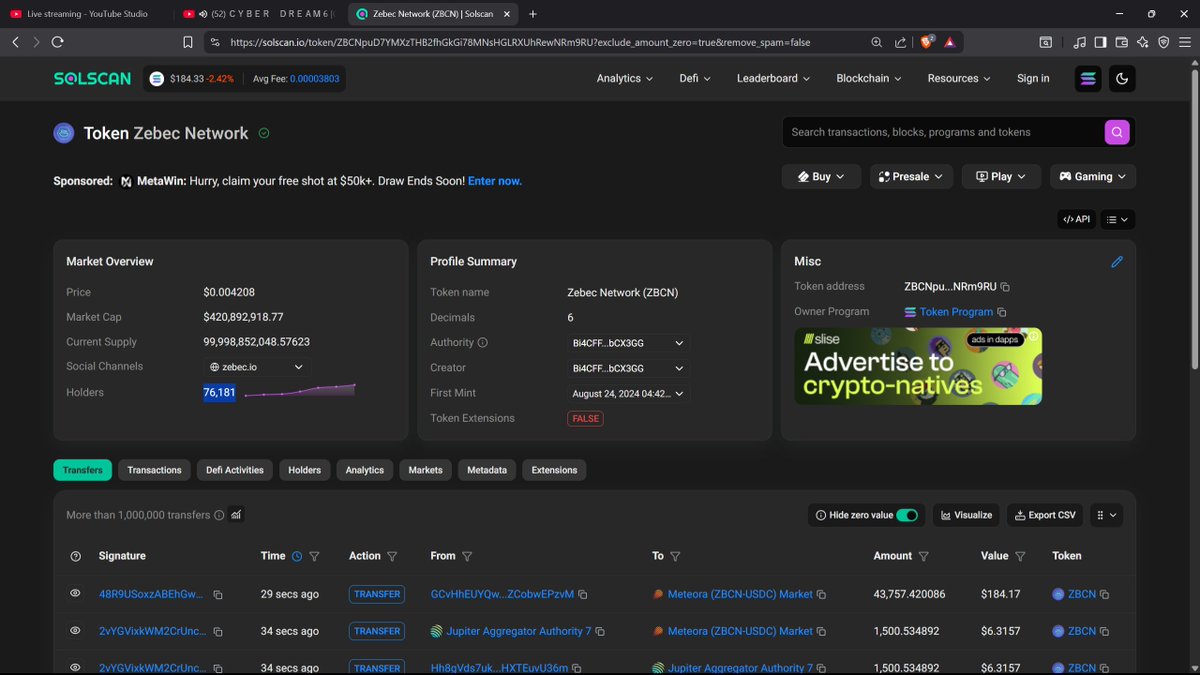1200x675 pixels.
Task: Switch to the Defi Activities tab
Action: (x=235, y=470)
